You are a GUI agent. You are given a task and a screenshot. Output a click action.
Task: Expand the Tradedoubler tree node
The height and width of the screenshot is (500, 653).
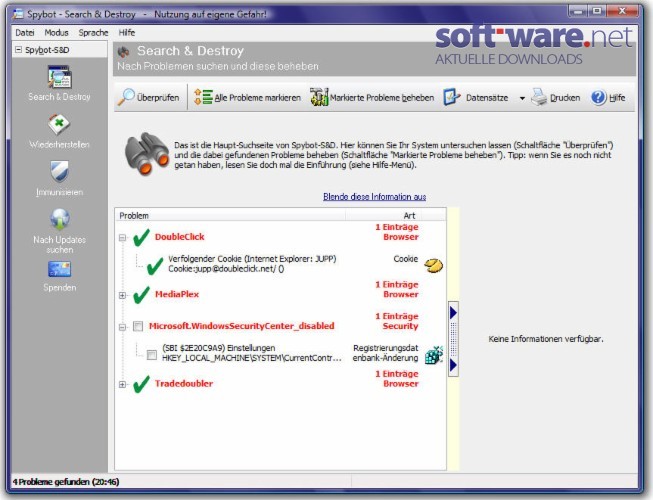[122, 385]
